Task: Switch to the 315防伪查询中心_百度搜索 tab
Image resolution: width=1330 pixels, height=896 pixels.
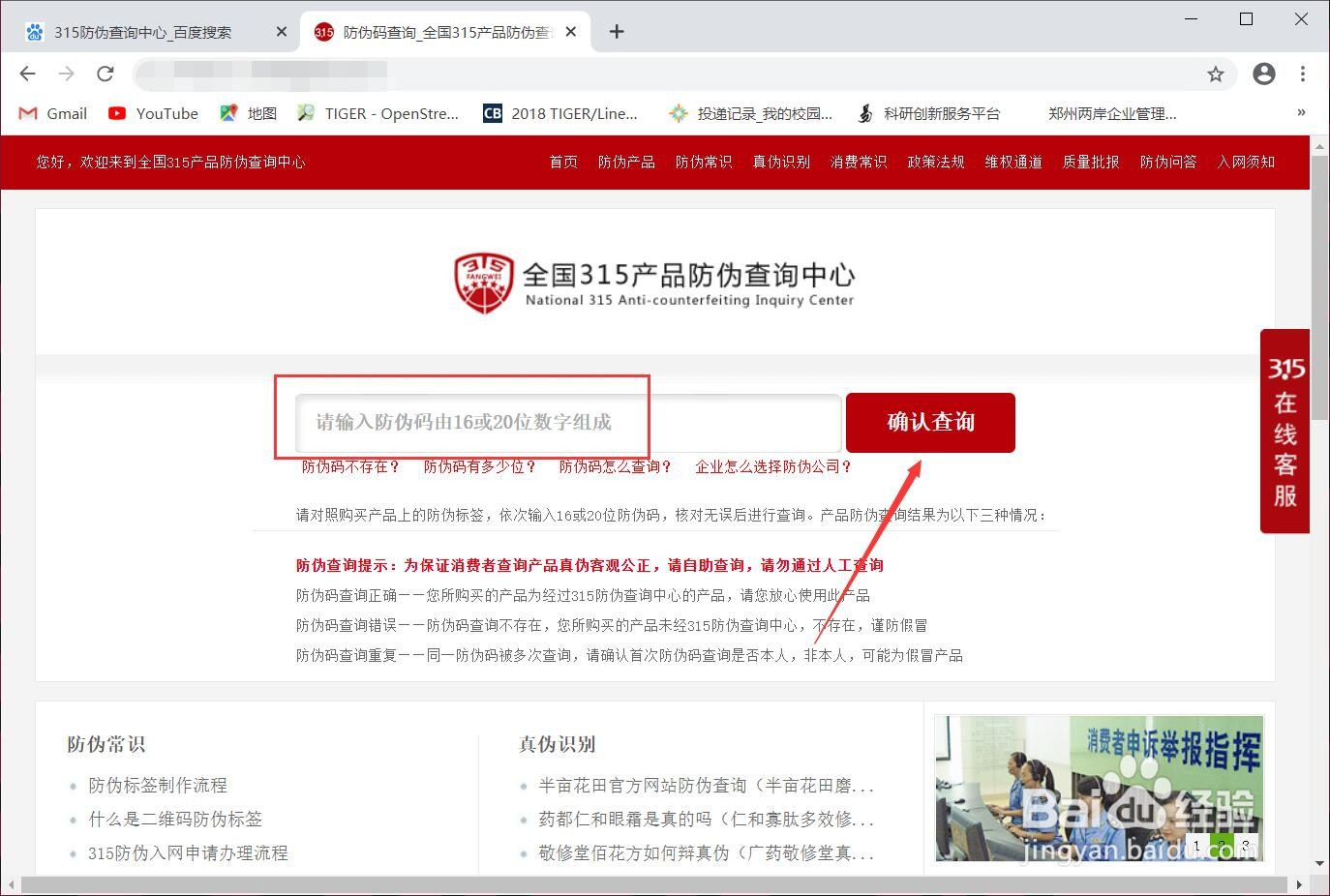Action: point(155,32)
